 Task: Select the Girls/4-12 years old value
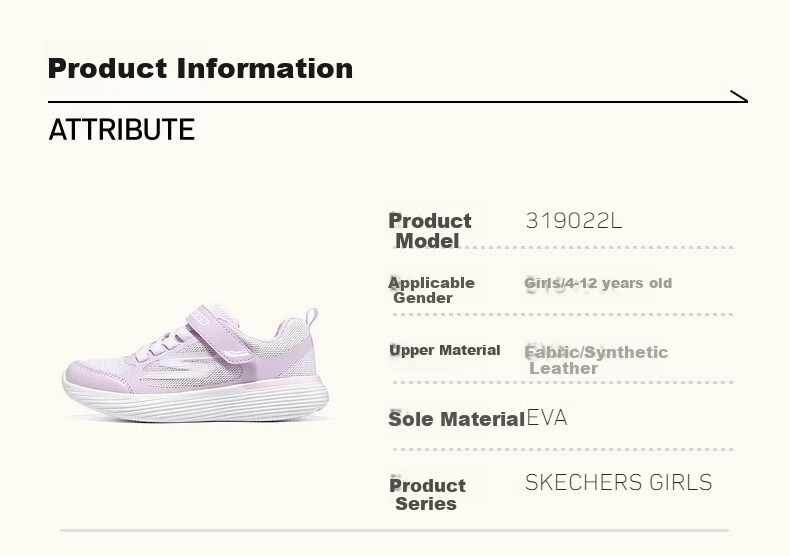click(598, 283)
